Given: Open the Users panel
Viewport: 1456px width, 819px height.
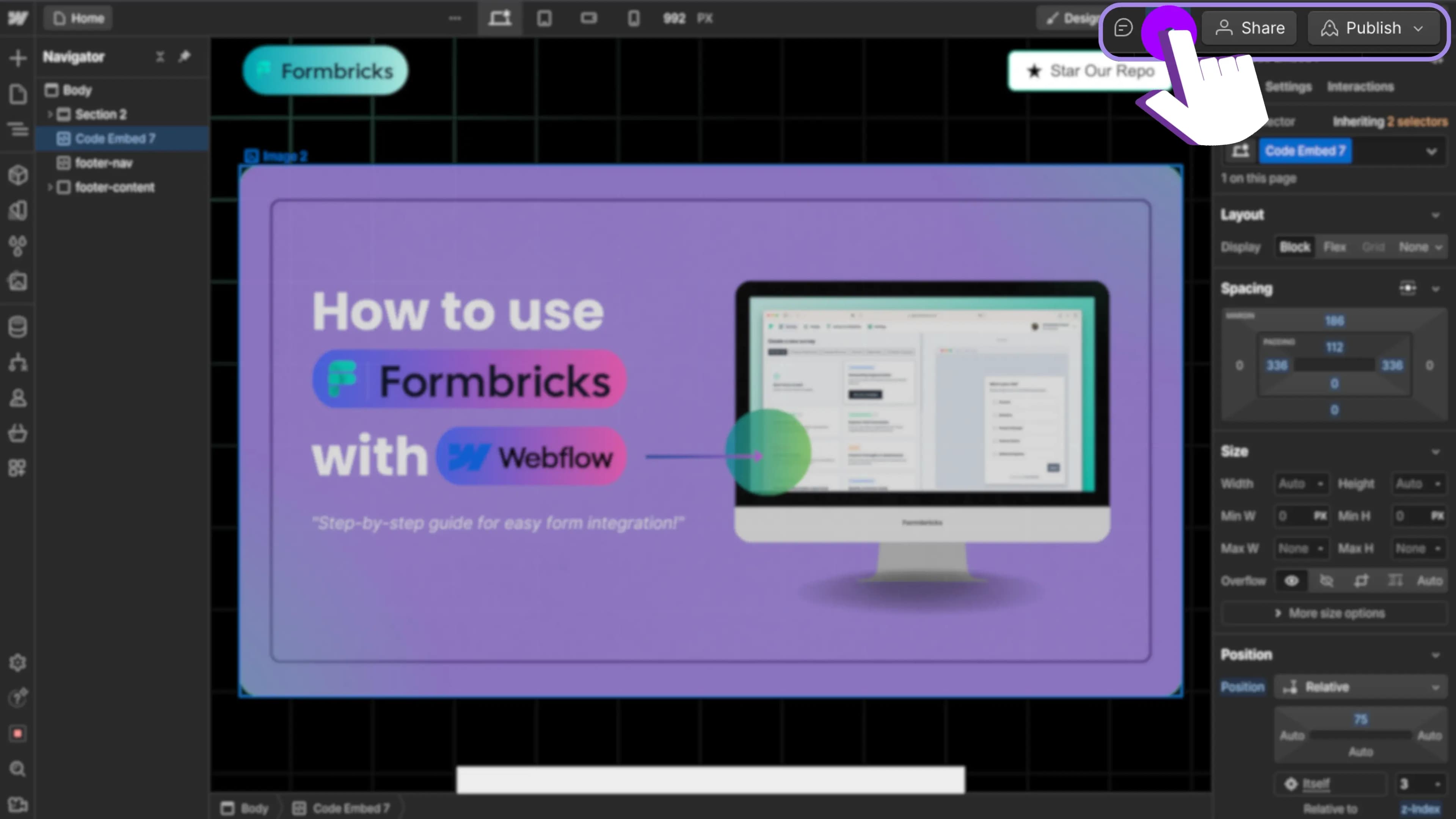Looking at the screenshot, I should (17, 398).
